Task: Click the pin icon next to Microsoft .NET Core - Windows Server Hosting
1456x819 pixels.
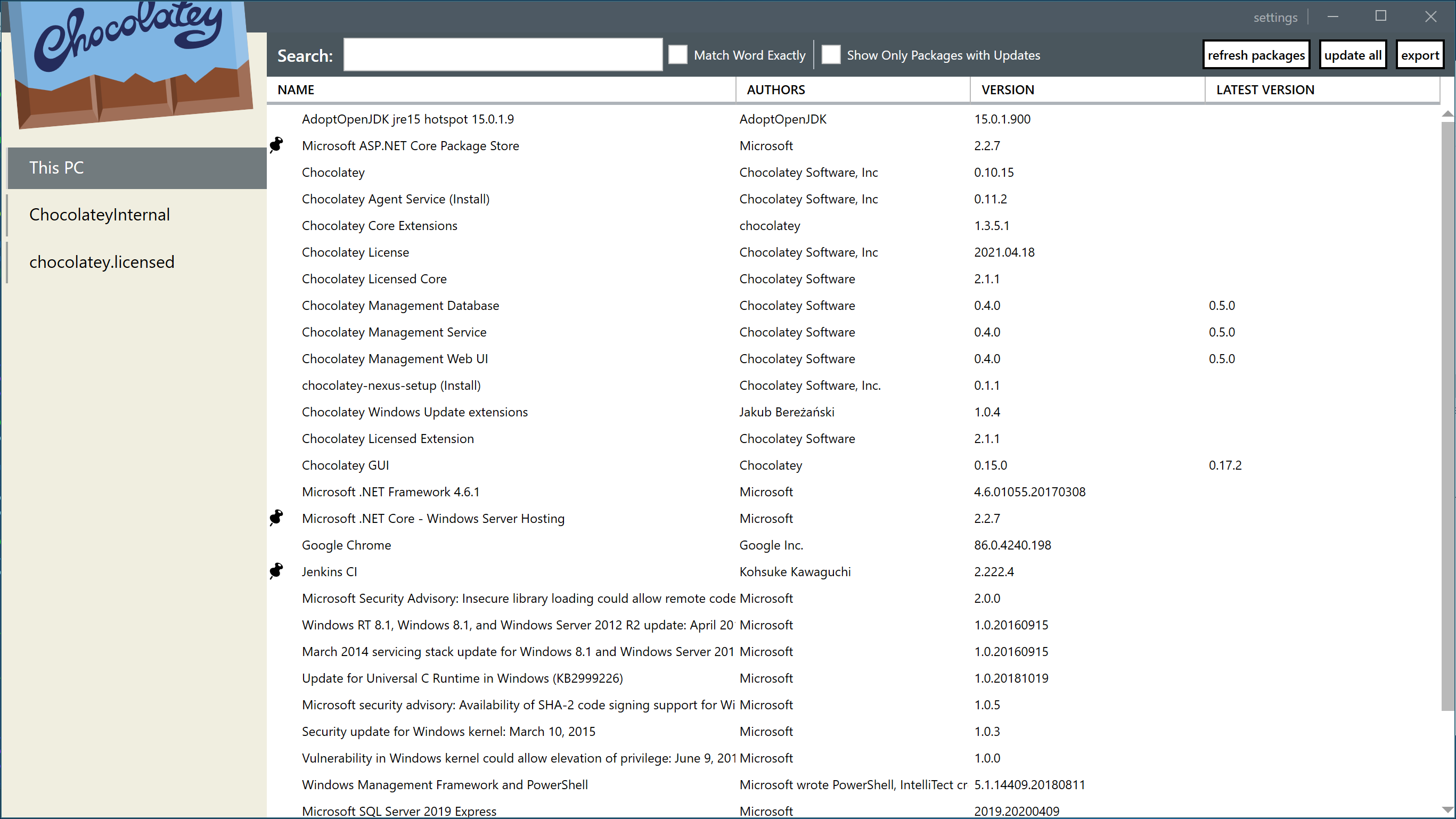Action: click(x=276, y=518)
